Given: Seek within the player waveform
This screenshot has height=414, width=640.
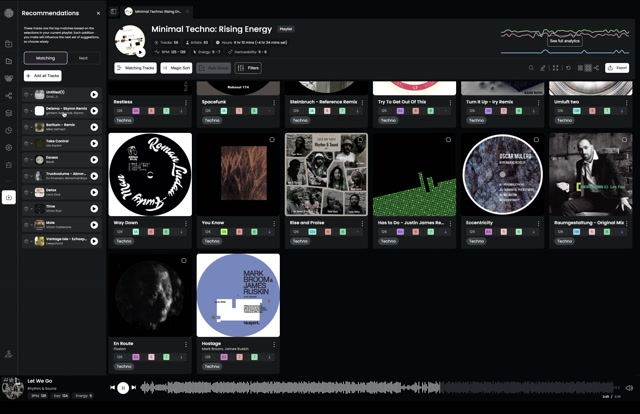Looking at the screenshot, I should tap(378, 387).
